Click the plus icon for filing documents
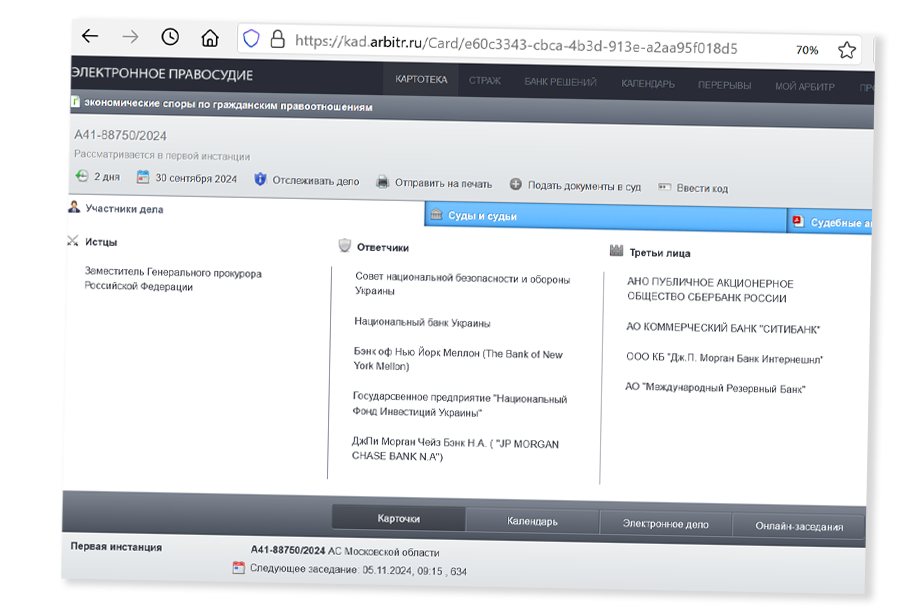Screen dimensions: 920x613 point(515,184)
